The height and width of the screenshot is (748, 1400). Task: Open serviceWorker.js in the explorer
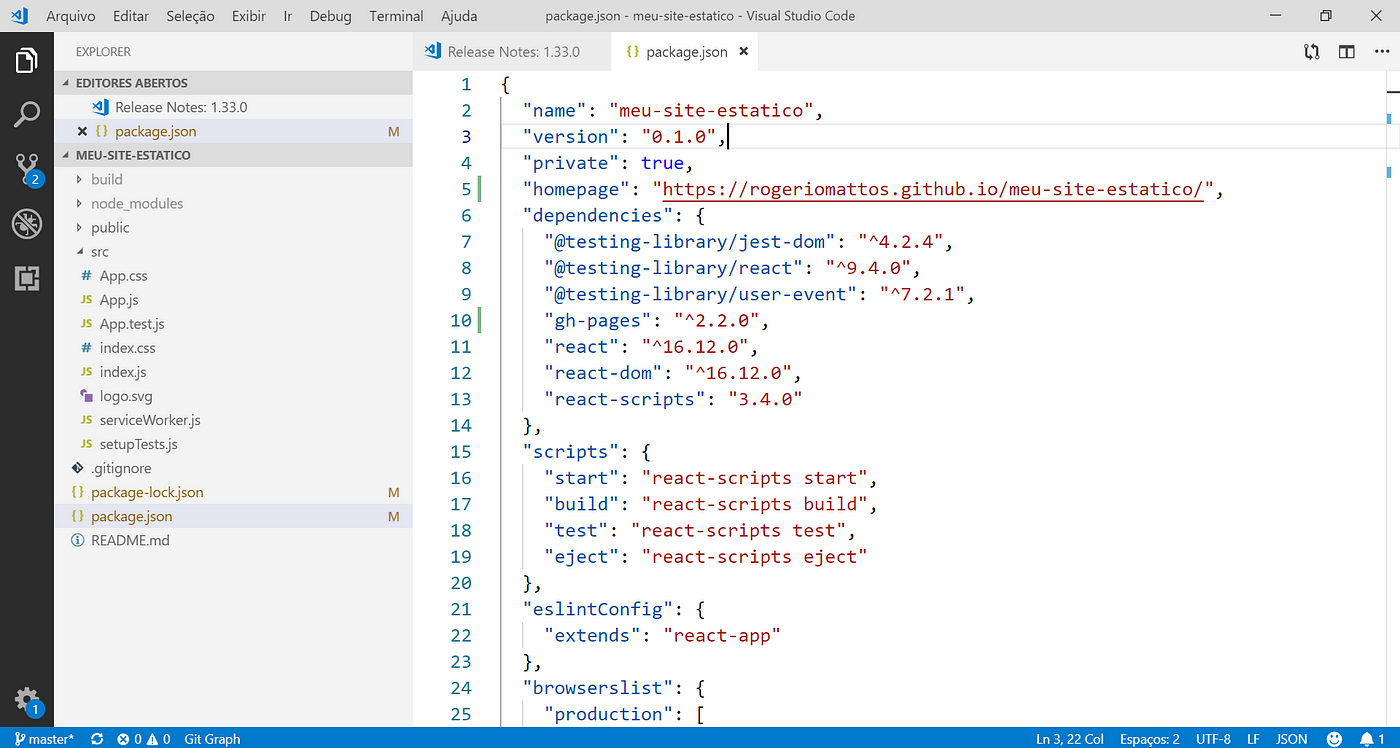pos(233,420)
